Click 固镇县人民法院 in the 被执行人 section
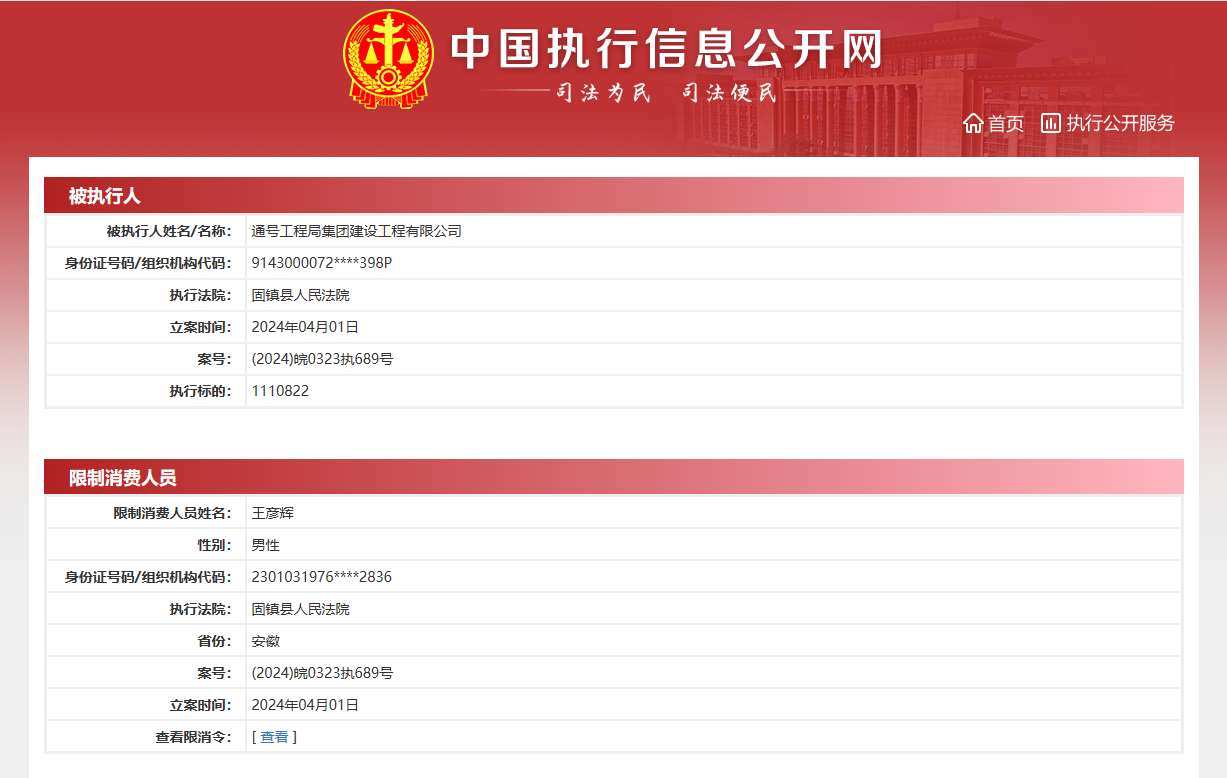The height and width of the screenshot is (778, 1227). (x=300, y=295)
